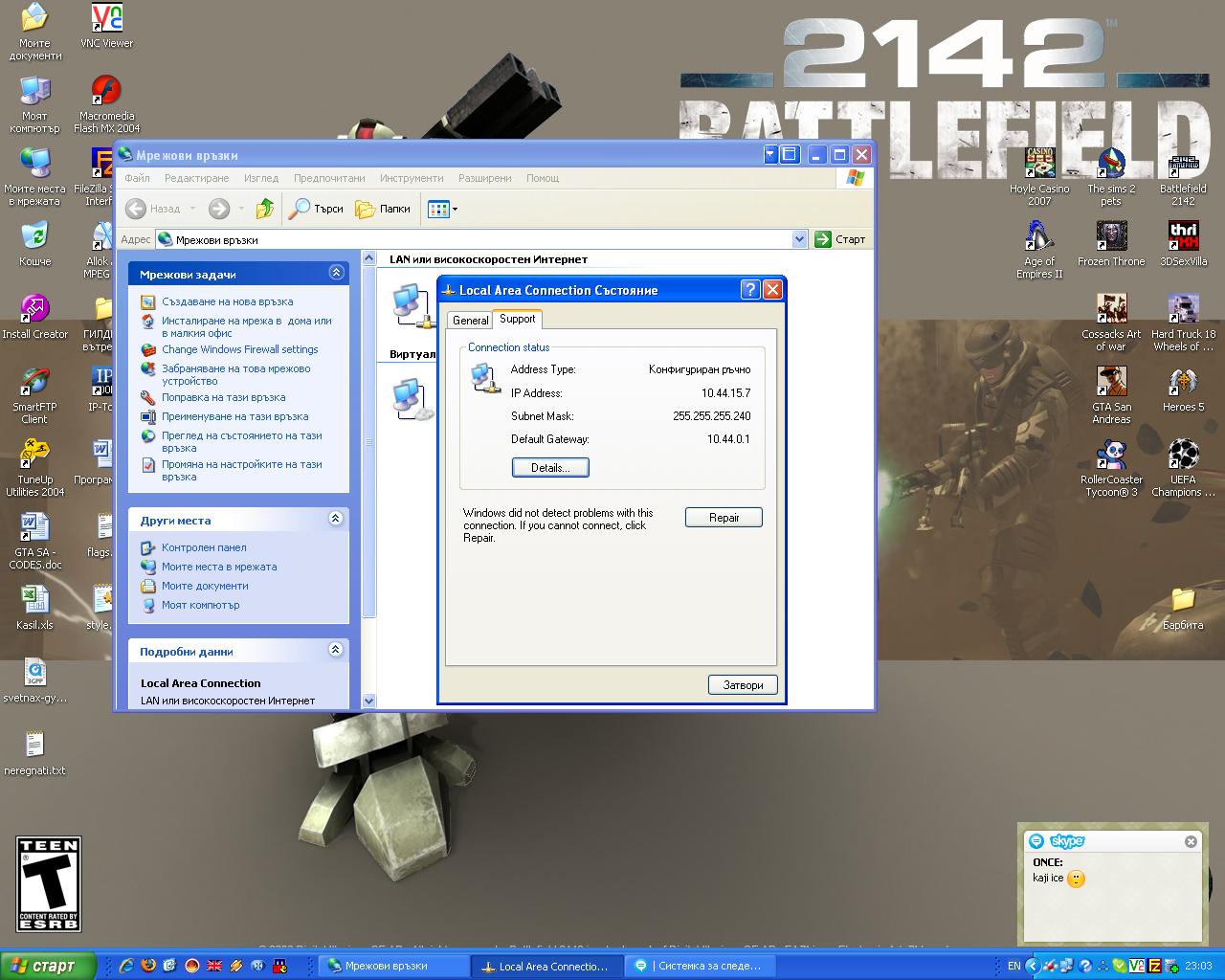Launch The Sims 2 Pets shortcut

click(1111, 177)
